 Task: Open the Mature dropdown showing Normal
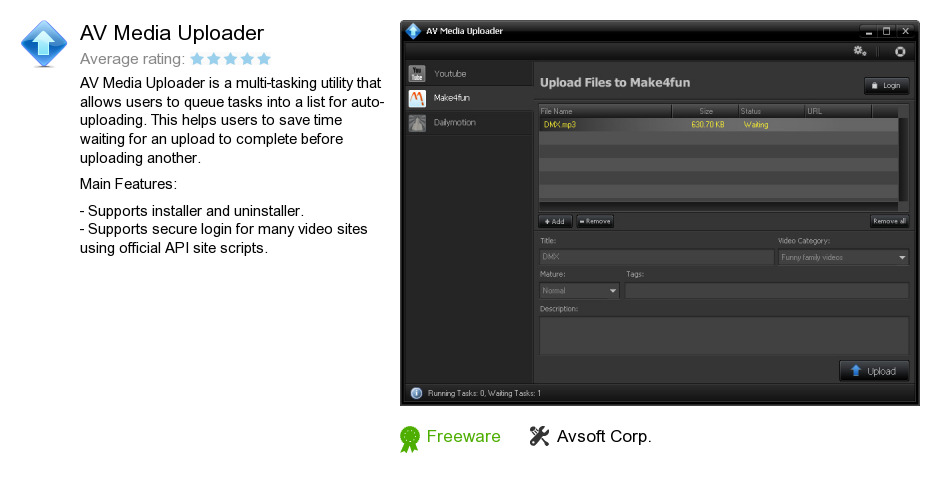579,291
